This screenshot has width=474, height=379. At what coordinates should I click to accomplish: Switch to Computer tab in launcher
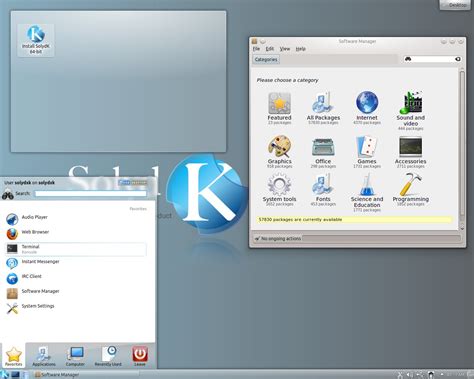pyautogui.click(x=75, y=356)
